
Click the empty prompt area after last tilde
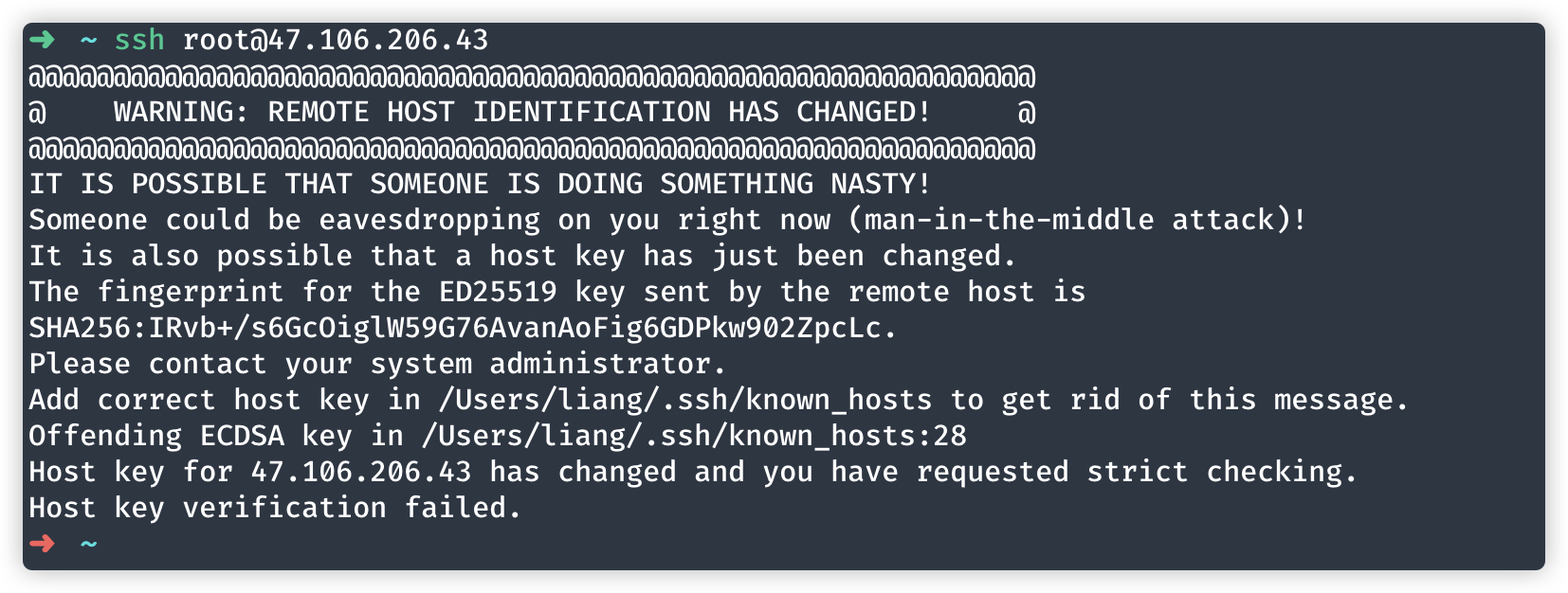click(x=815, y=544)
